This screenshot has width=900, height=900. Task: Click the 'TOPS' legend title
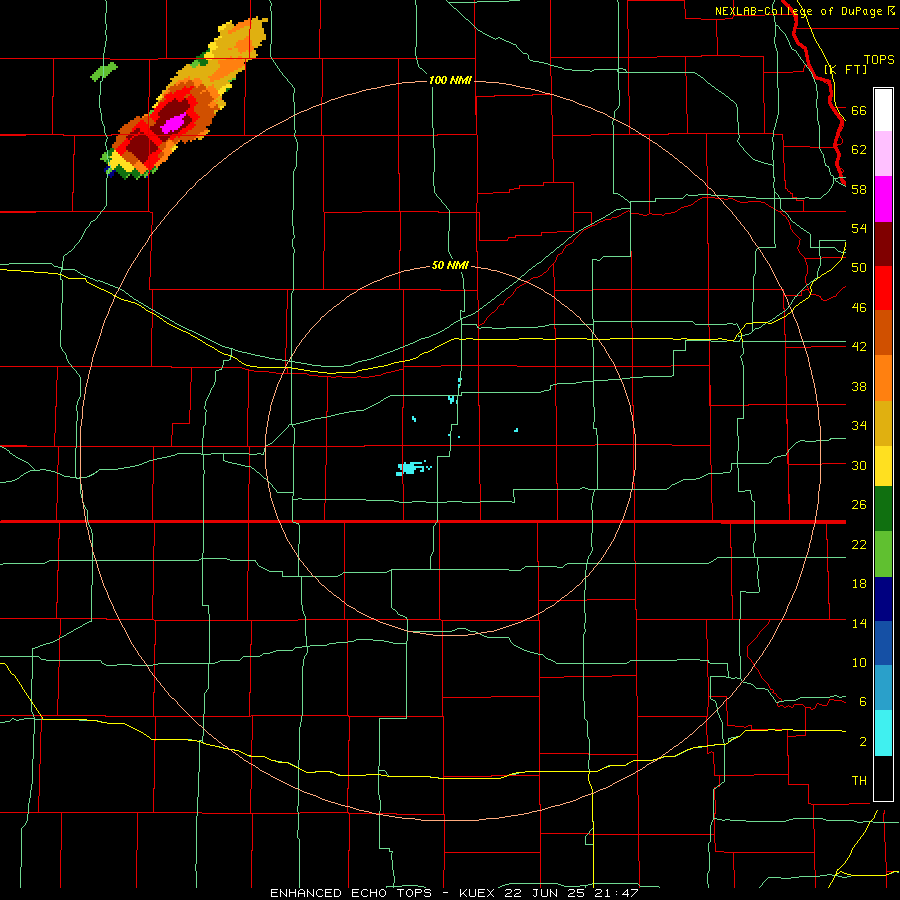(879, 59)
